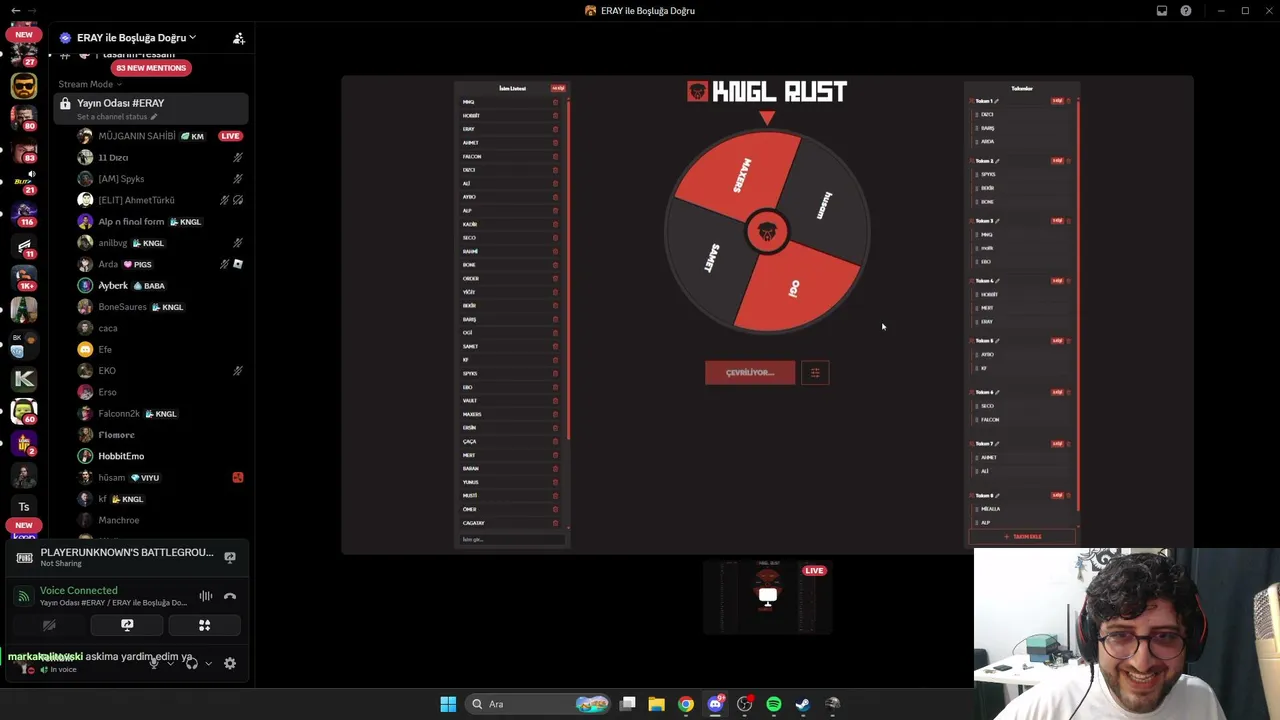Toggle noise suppression waveform icon
The width and height of the screenshot is (1280, 720).
205,596
